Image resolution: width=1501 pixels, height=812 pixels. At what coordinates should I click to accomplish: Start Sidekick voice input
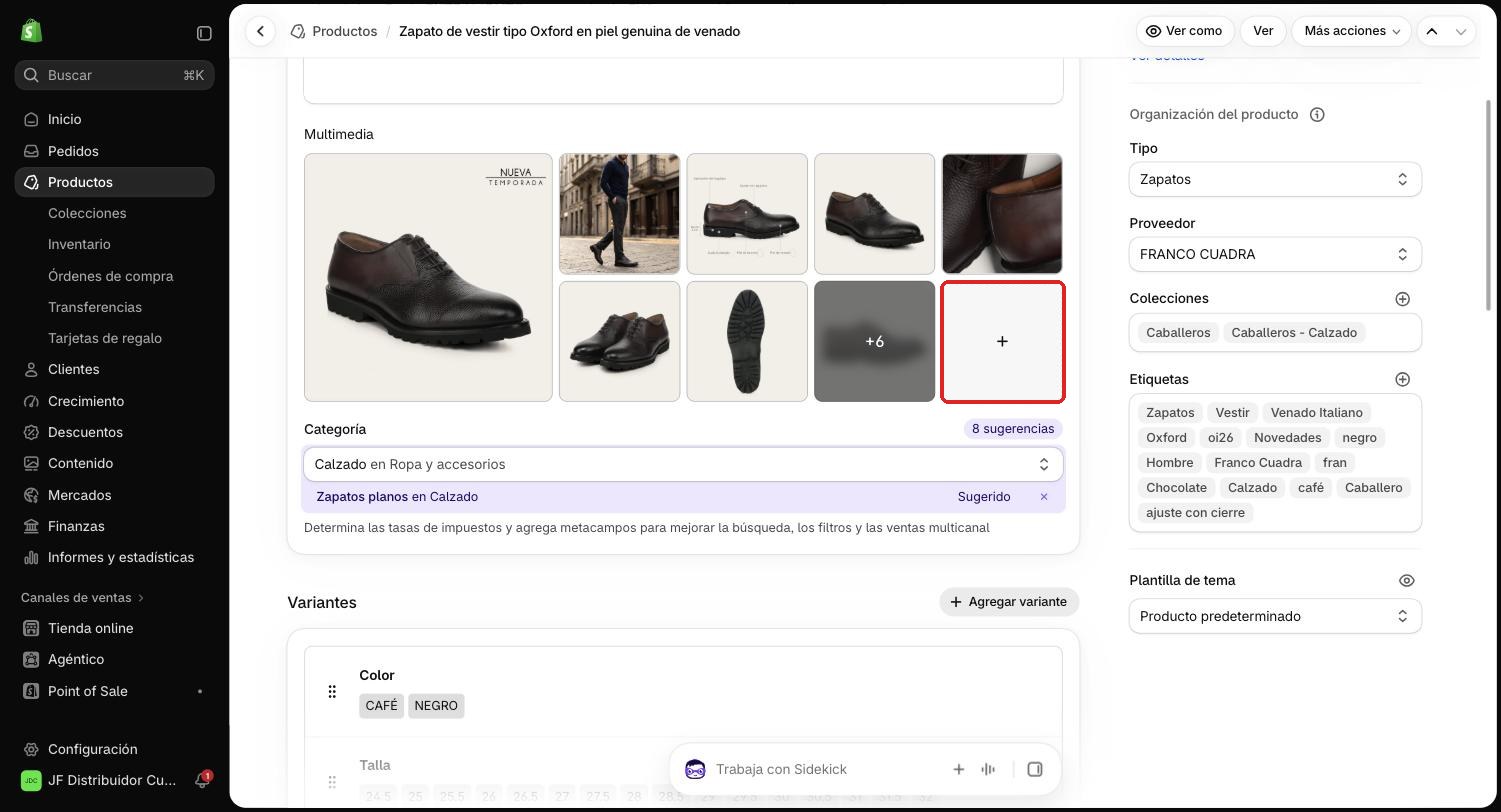(988, 769)
